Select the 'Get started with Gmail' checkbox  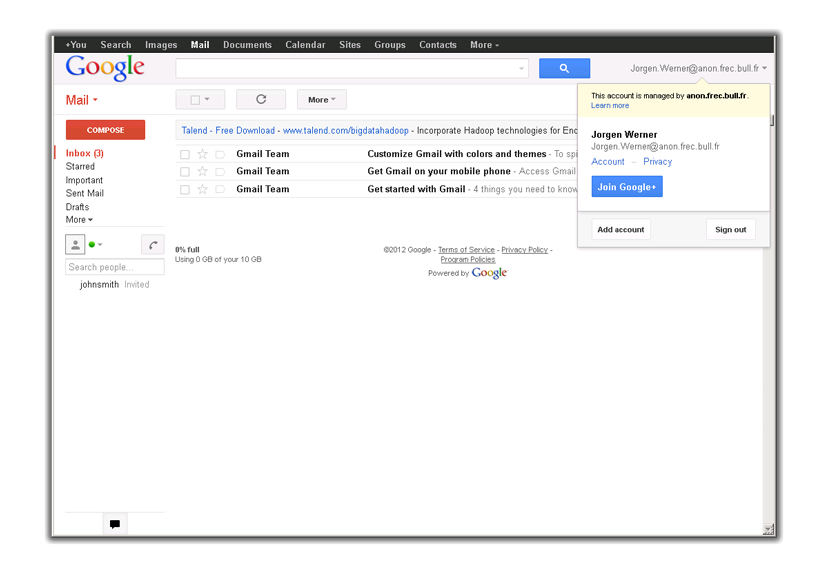pos(185,189)
